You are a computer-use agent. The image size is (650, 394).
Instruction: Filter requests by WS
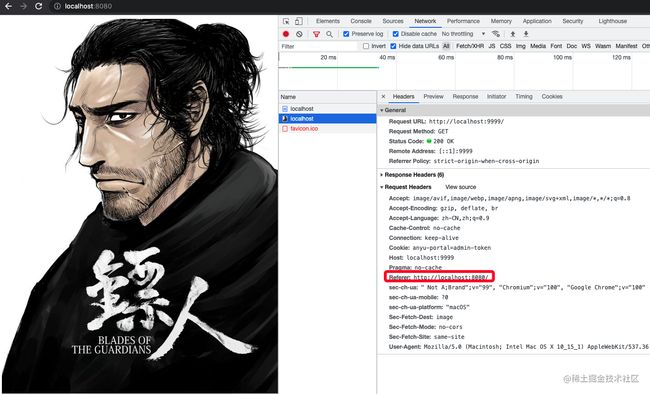click(x=586, y=46)
